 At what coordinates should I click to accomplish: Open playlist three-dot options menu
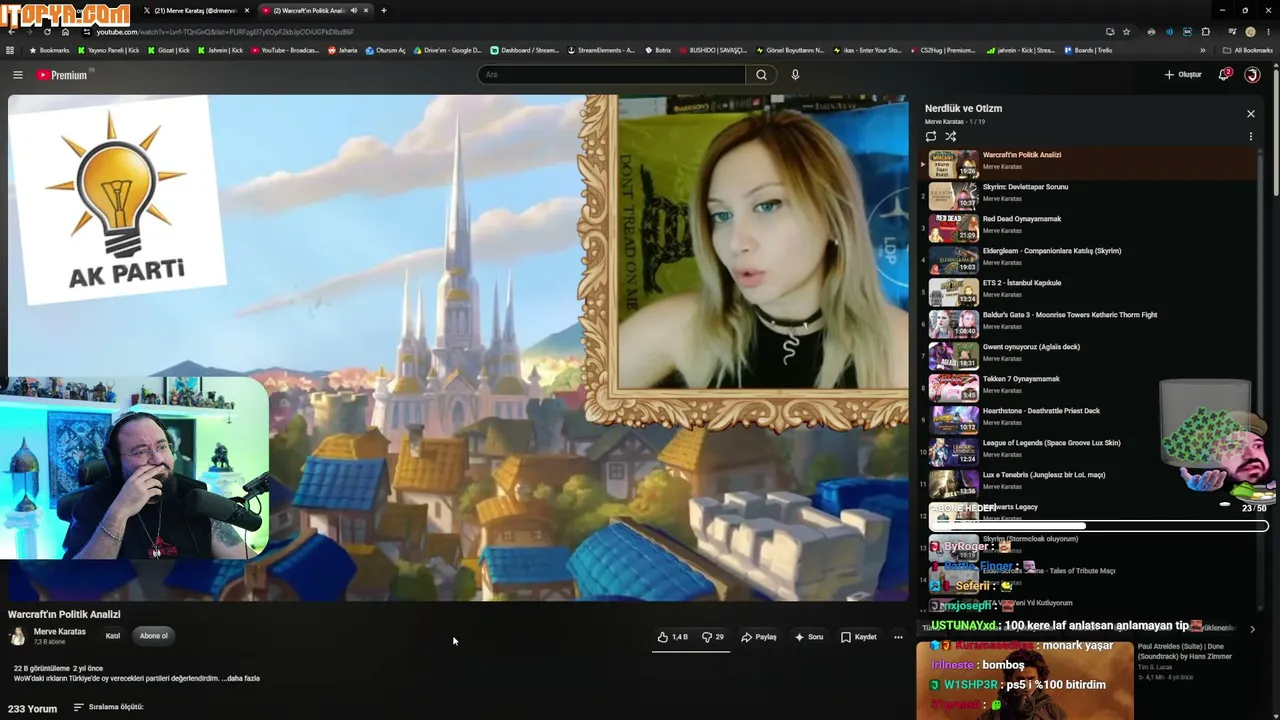tap(1250, 136)
